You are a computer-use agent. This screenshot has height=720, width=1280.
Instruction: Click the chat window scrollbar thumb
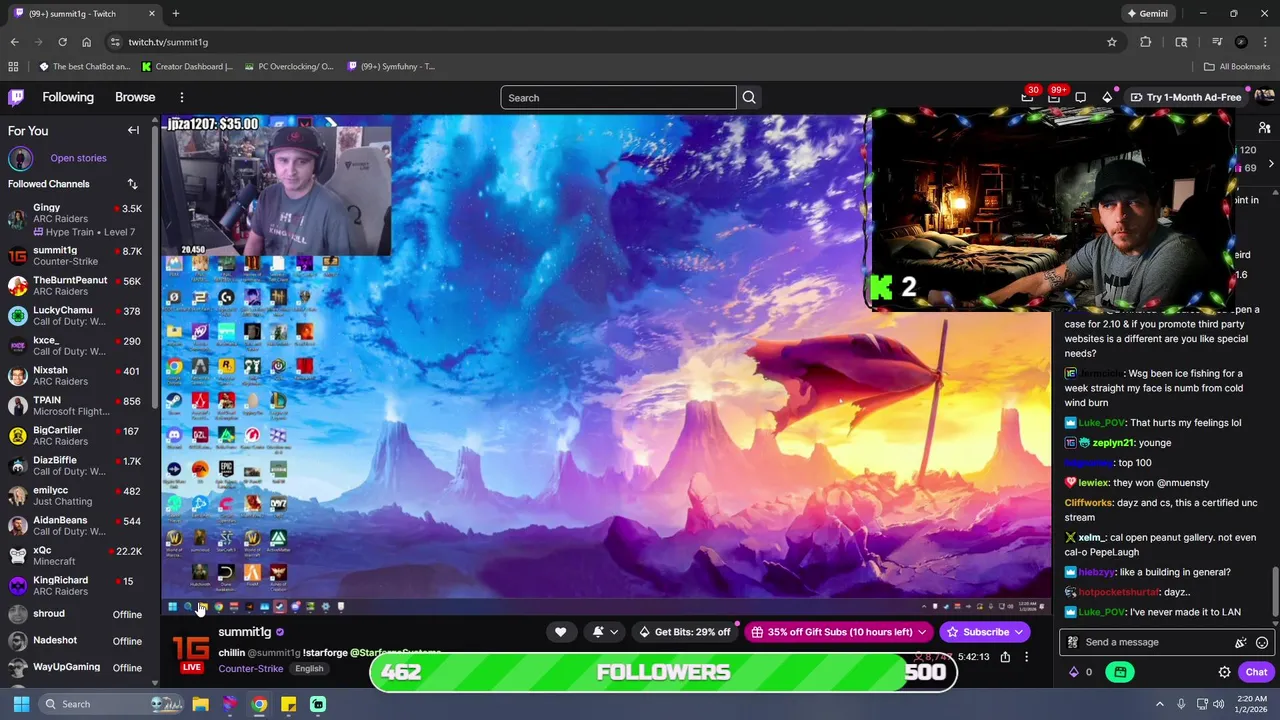[x=1274, y=590]
